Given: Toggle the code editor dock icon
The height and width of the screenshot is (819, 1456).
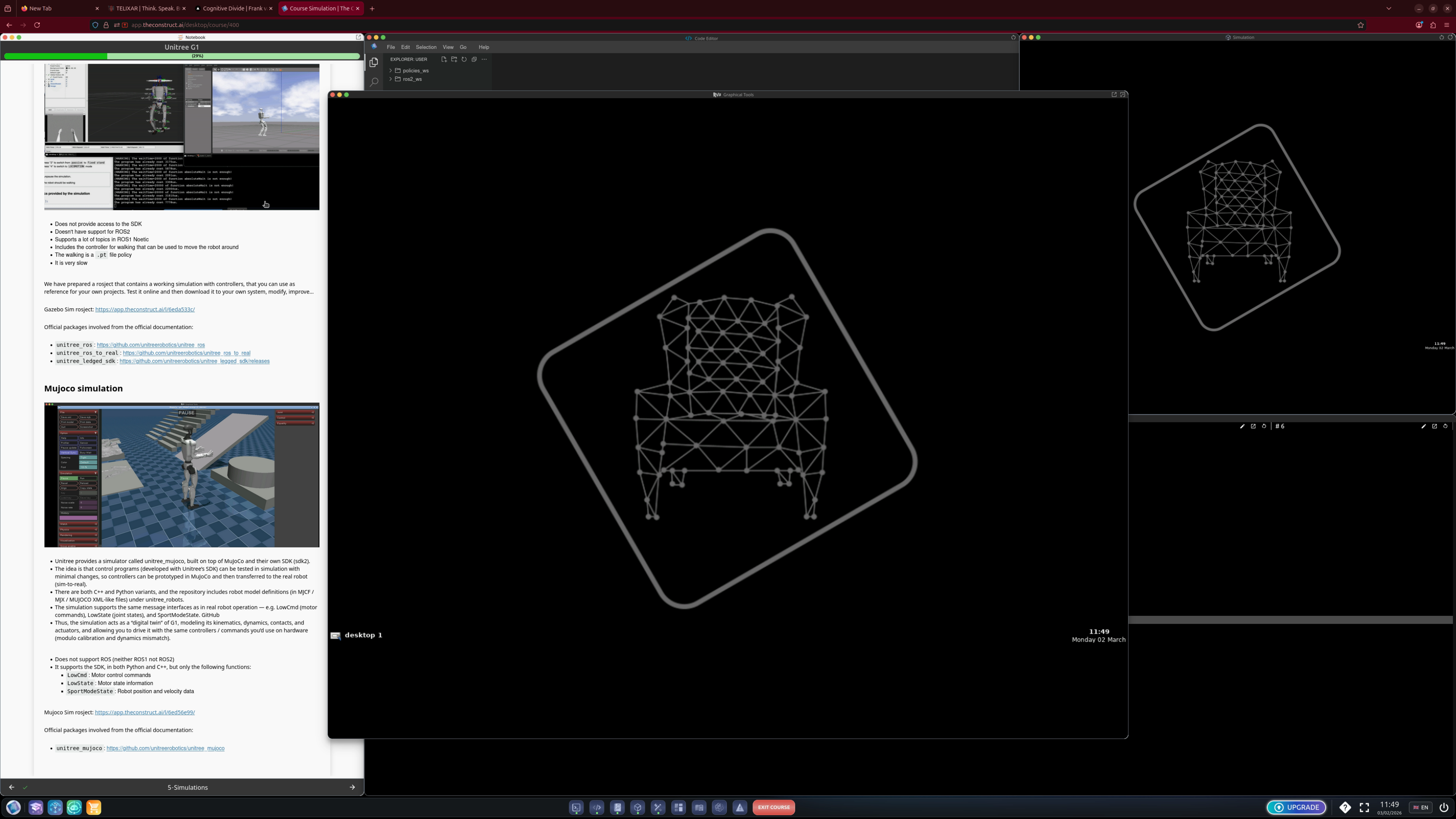Looking at the screenshot, I should (597, 808).
